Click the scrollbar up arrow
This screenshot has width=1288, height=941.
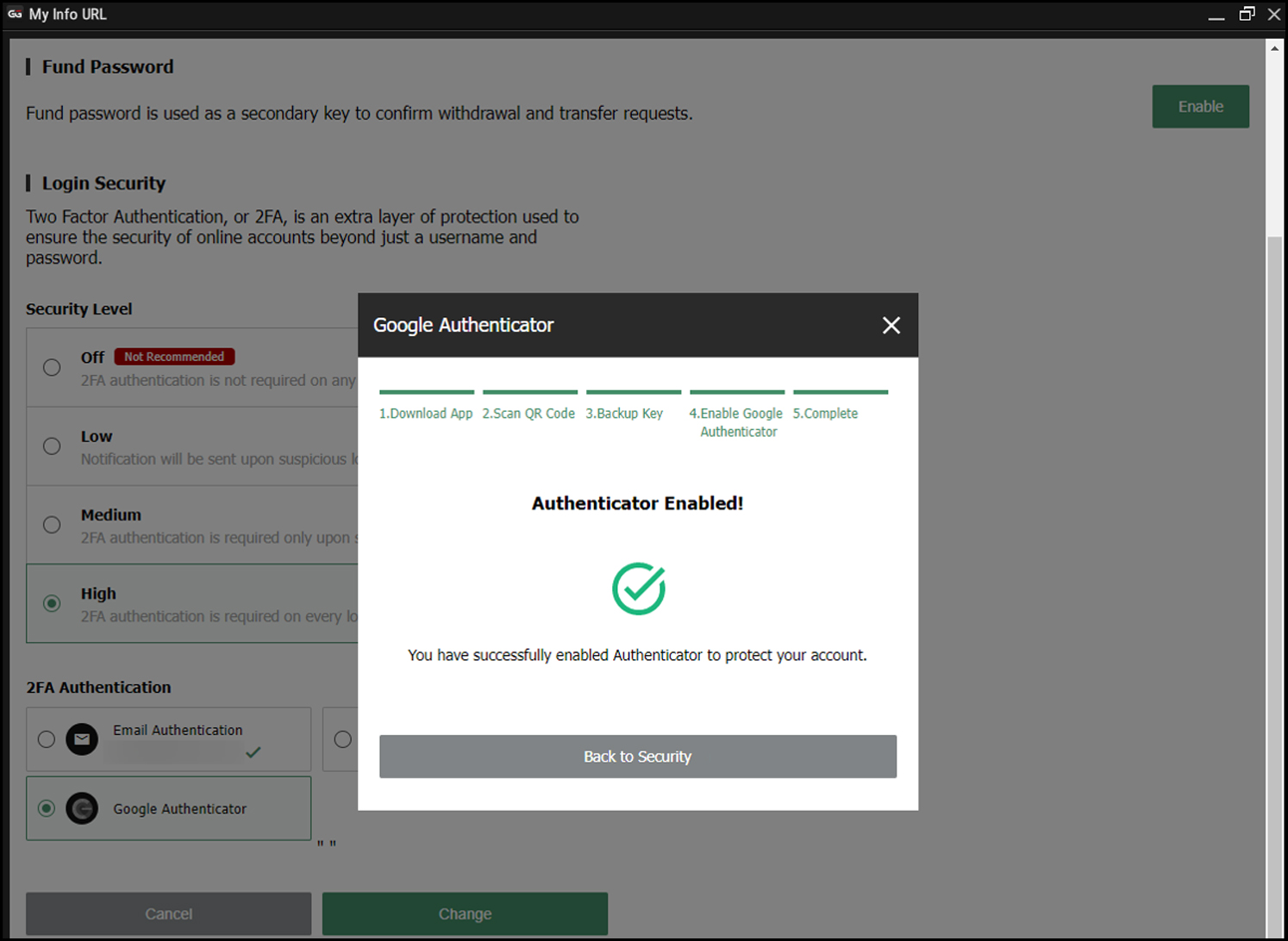point(1274,48)
